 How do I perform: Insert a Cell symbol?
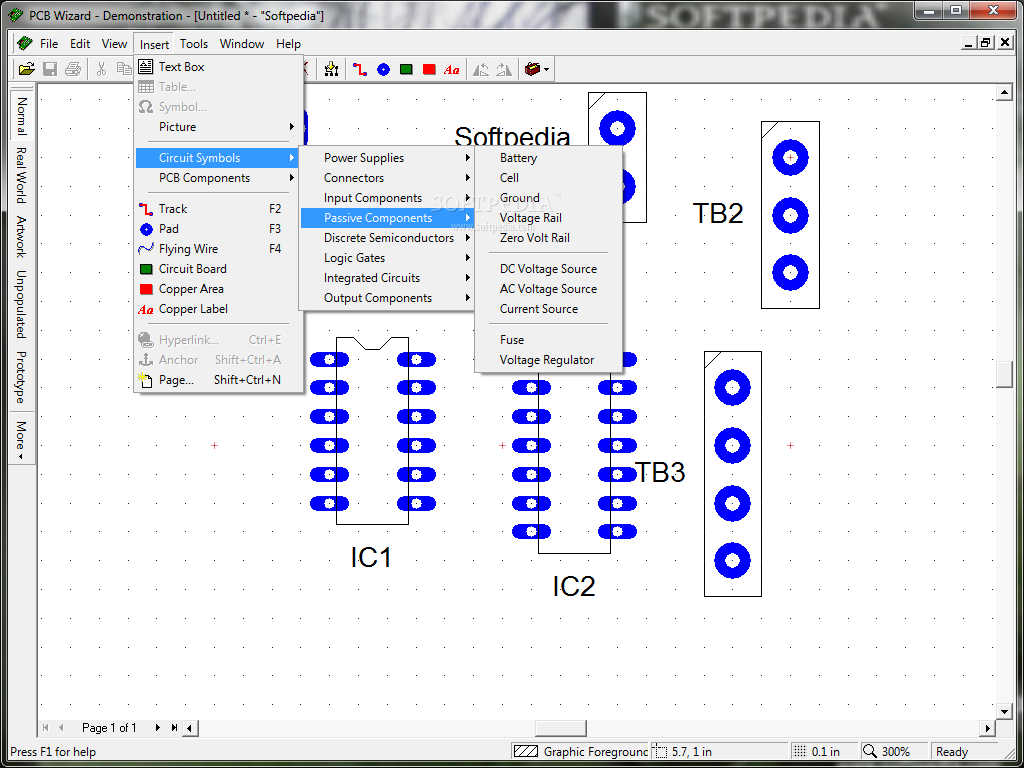point(549,178)
